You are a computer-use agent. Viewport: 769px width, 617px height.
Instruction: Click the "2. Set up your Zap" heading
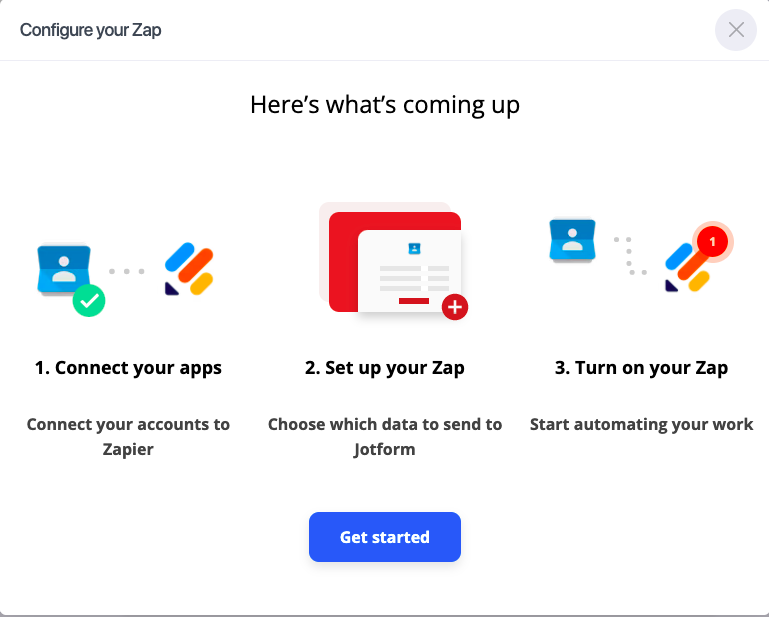pos(384,368)
